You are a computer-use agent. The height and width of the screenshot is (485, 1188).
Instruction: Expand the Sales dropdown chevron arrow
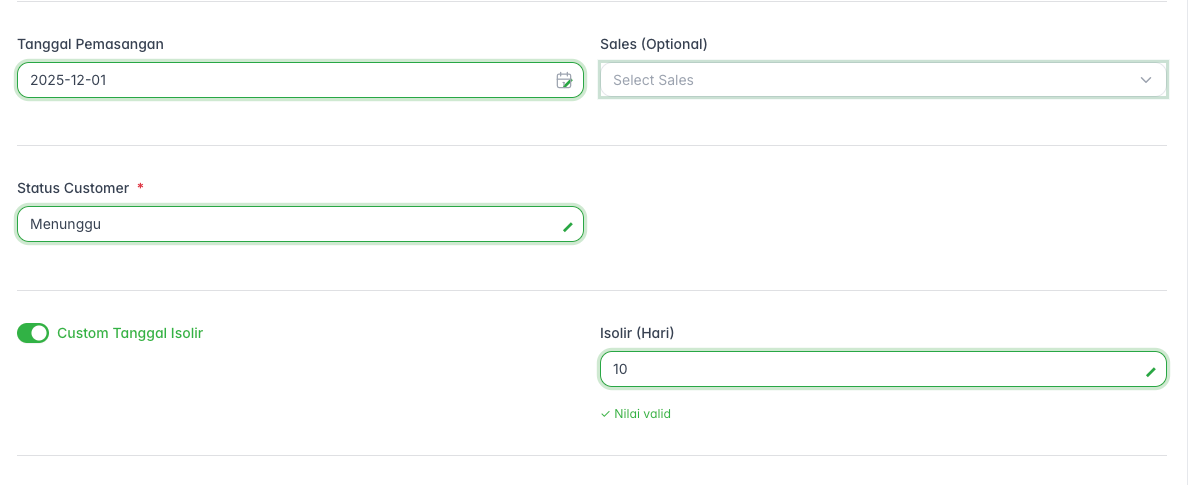pos(1146,80)
